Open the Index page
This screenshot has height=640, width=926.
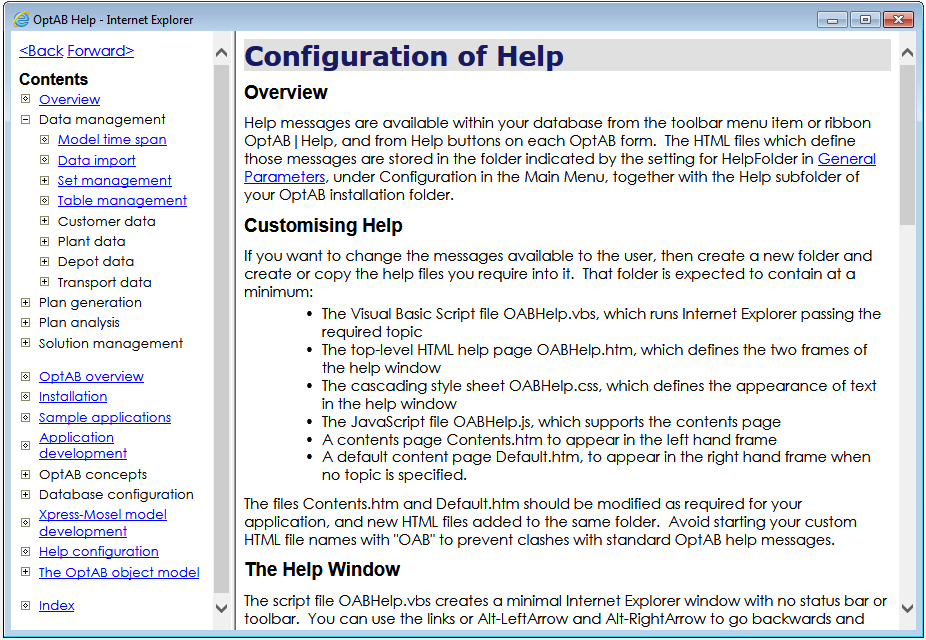57,605
